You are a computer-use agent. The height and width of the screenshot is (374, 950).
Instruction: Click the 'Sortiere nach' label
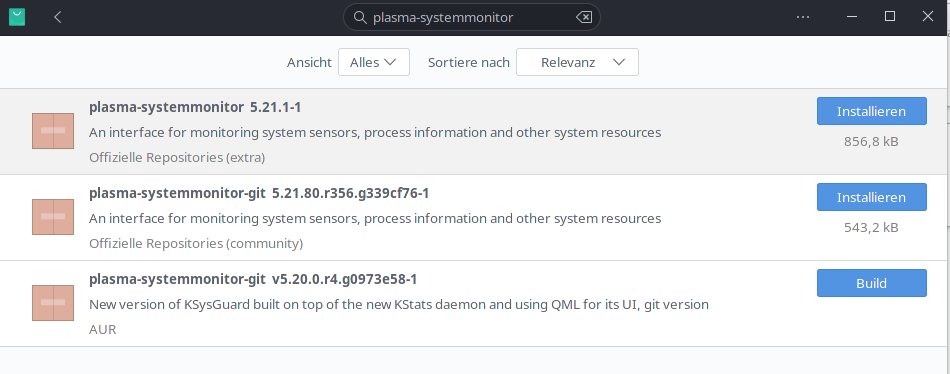[468, 62]
